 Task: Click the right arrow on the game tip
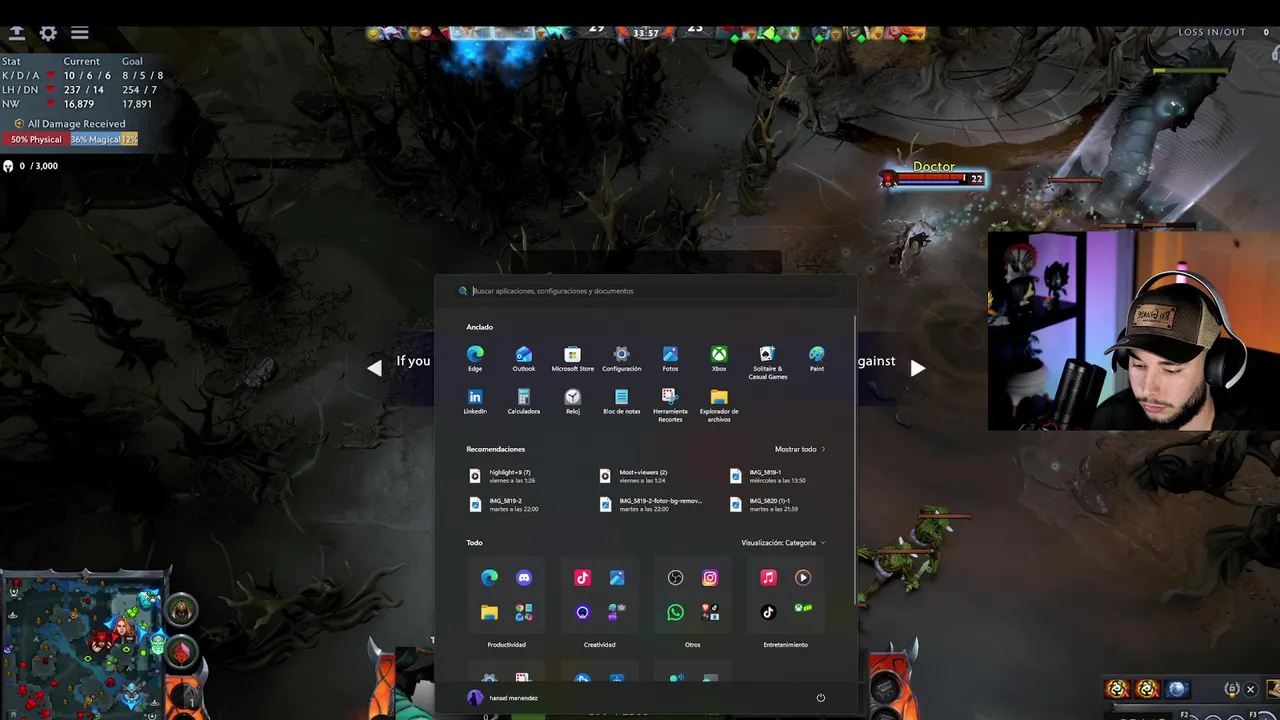tap(918, 368)
